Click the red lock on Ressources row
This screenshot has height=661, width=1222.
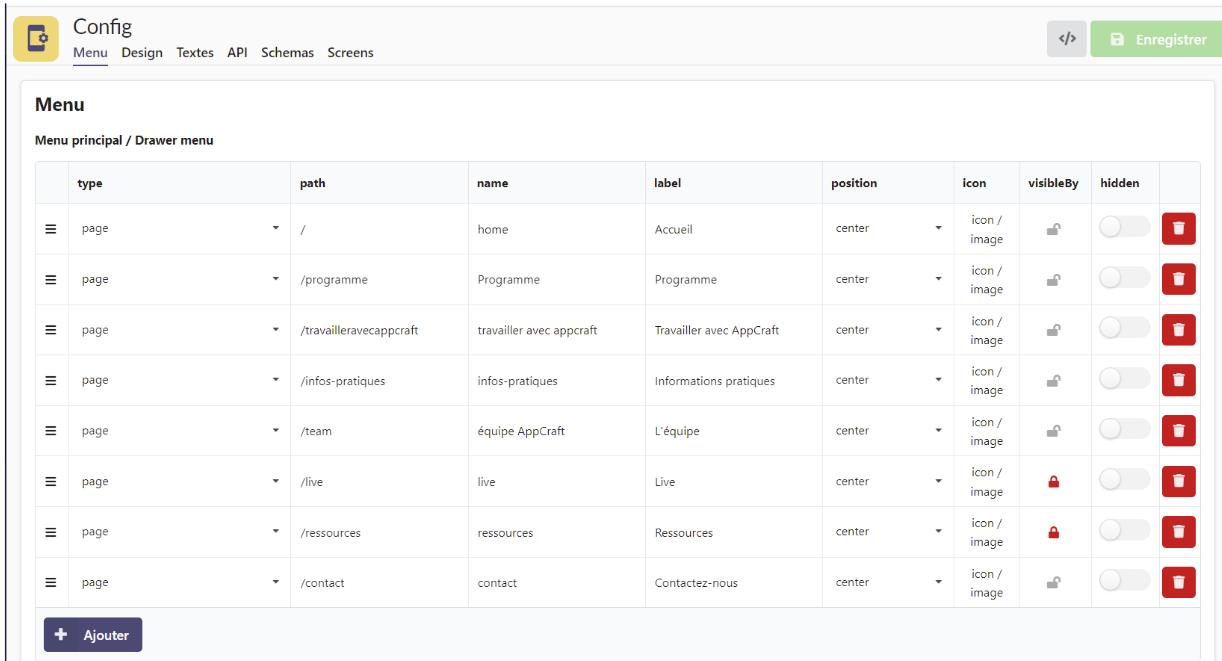(1053, 532)
